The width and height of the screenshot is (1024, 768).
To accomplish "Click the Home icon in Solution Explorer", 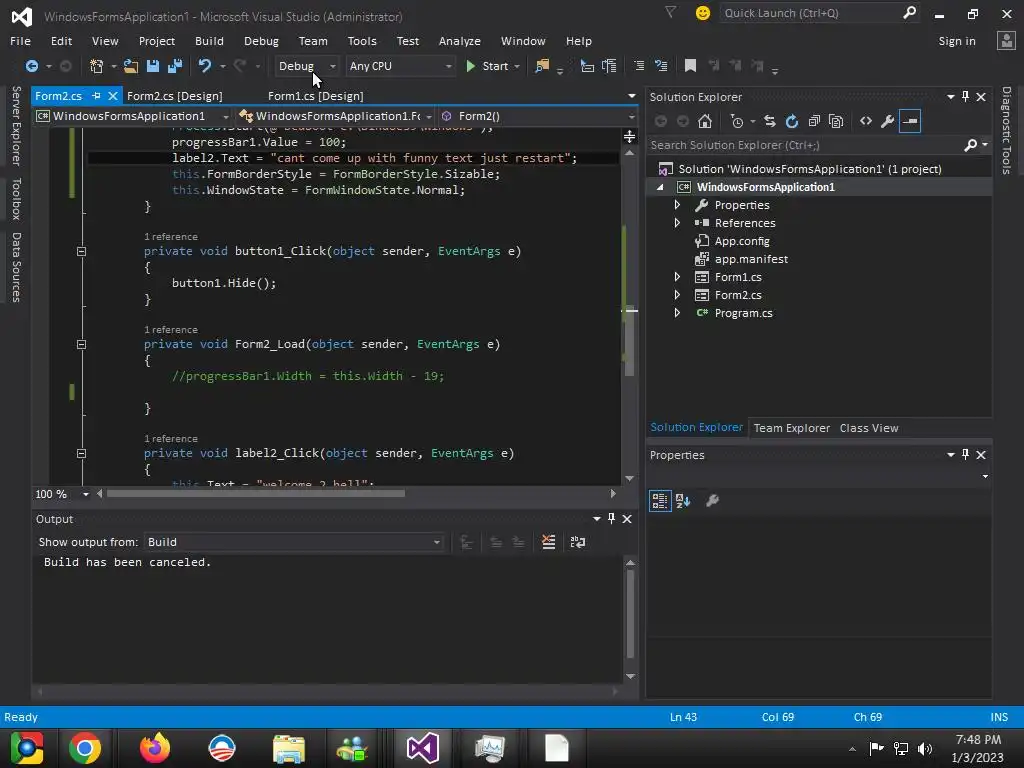I will point(705,121).
